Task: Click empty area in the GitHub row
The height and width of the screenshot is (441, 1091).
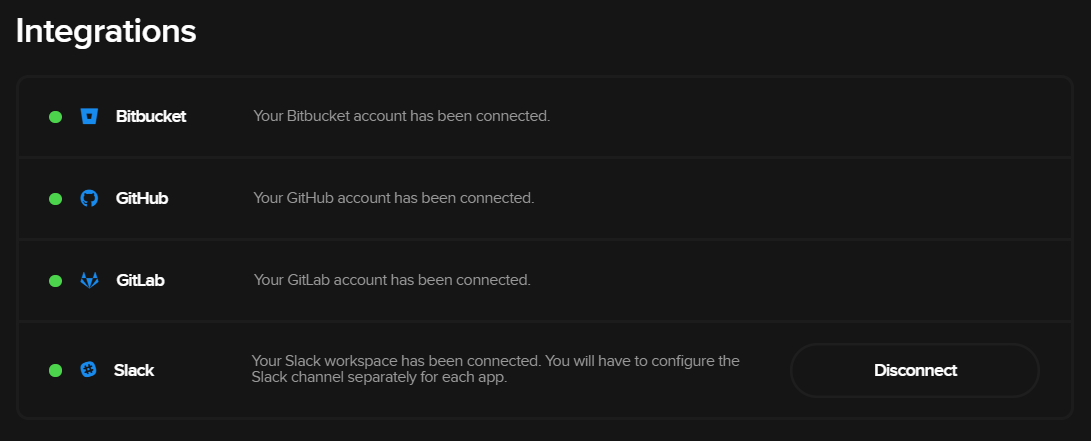Action: (x=800, y=199)
